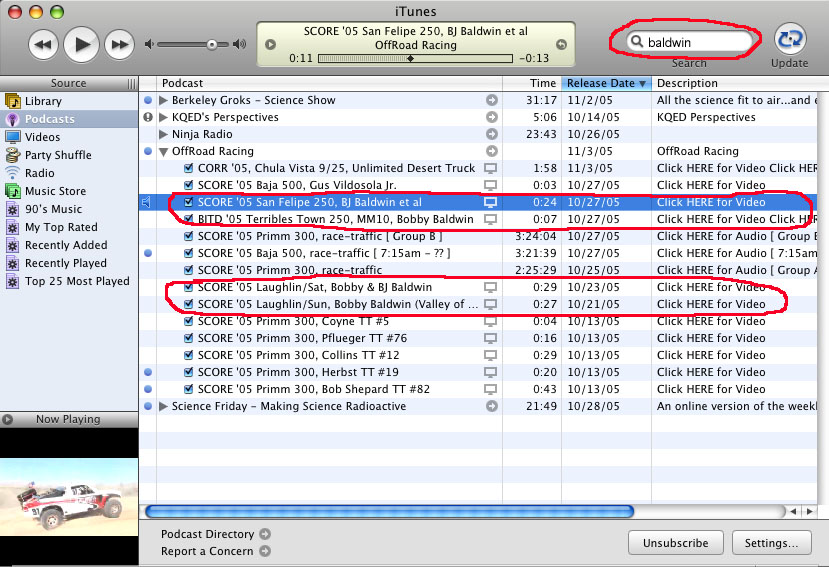Open the My Top Rated playlist
829x567 pixels.
69,227
